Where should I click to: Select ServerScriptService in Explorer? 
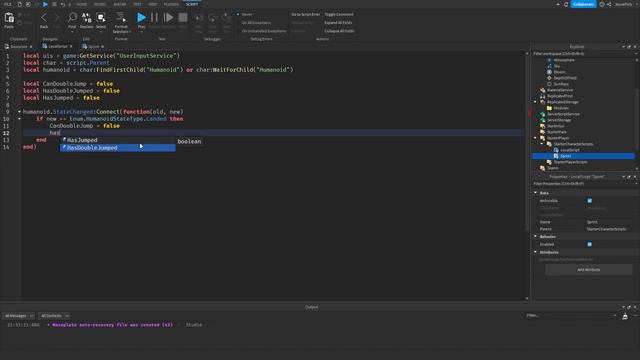(563, 114)
